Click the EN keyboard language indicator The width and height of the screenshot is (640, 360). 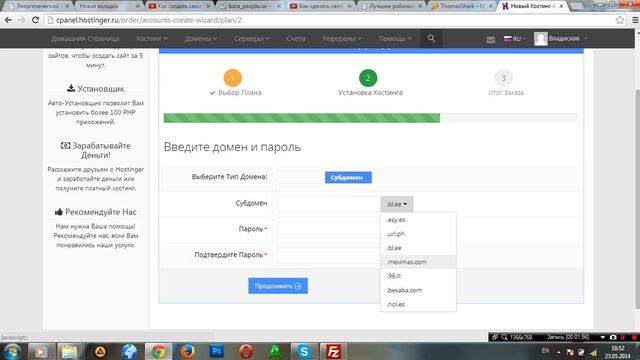point(545,351)
